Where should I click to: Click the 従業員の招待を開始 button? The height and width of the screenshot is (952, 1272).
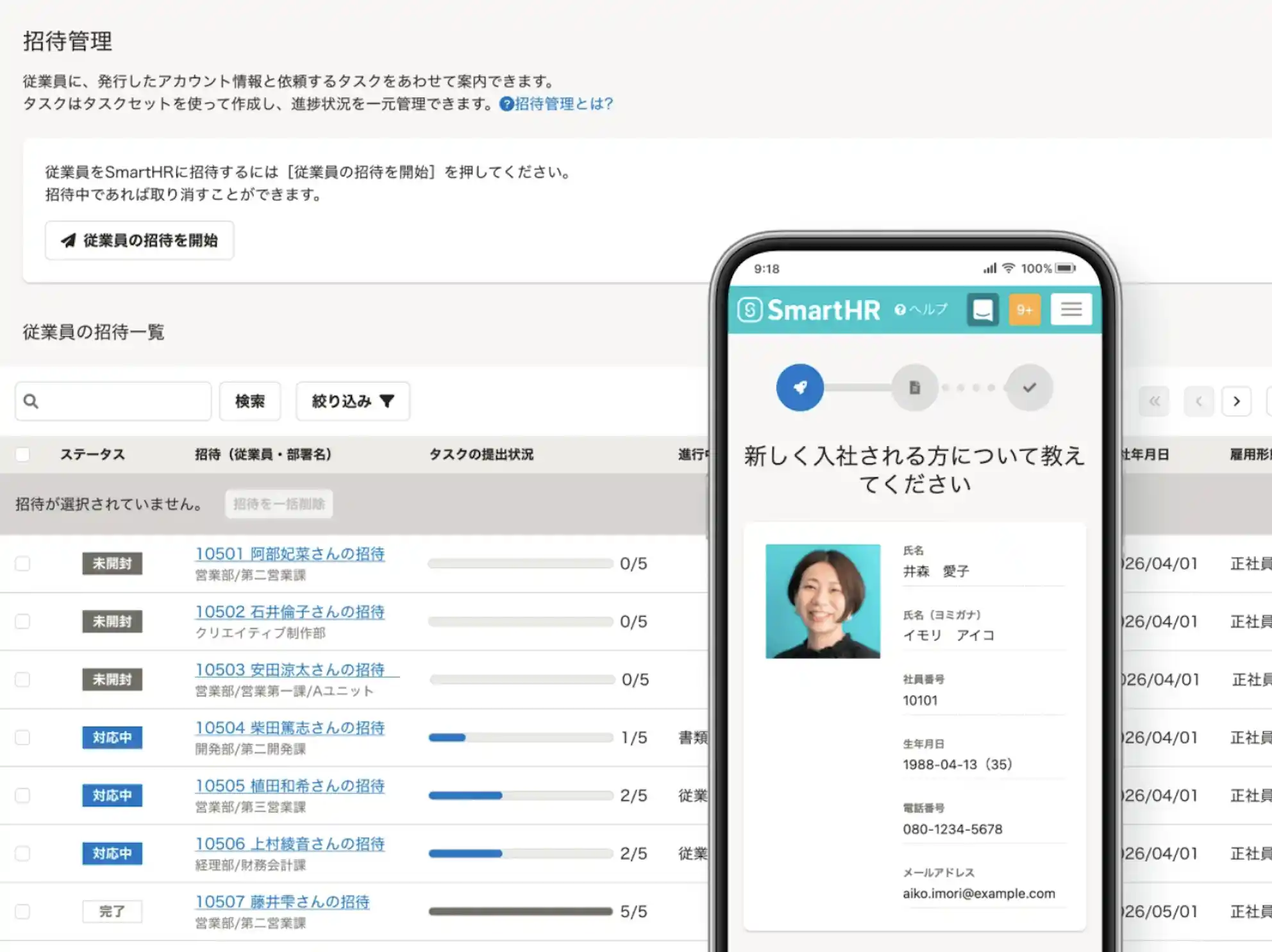(139, 240)
